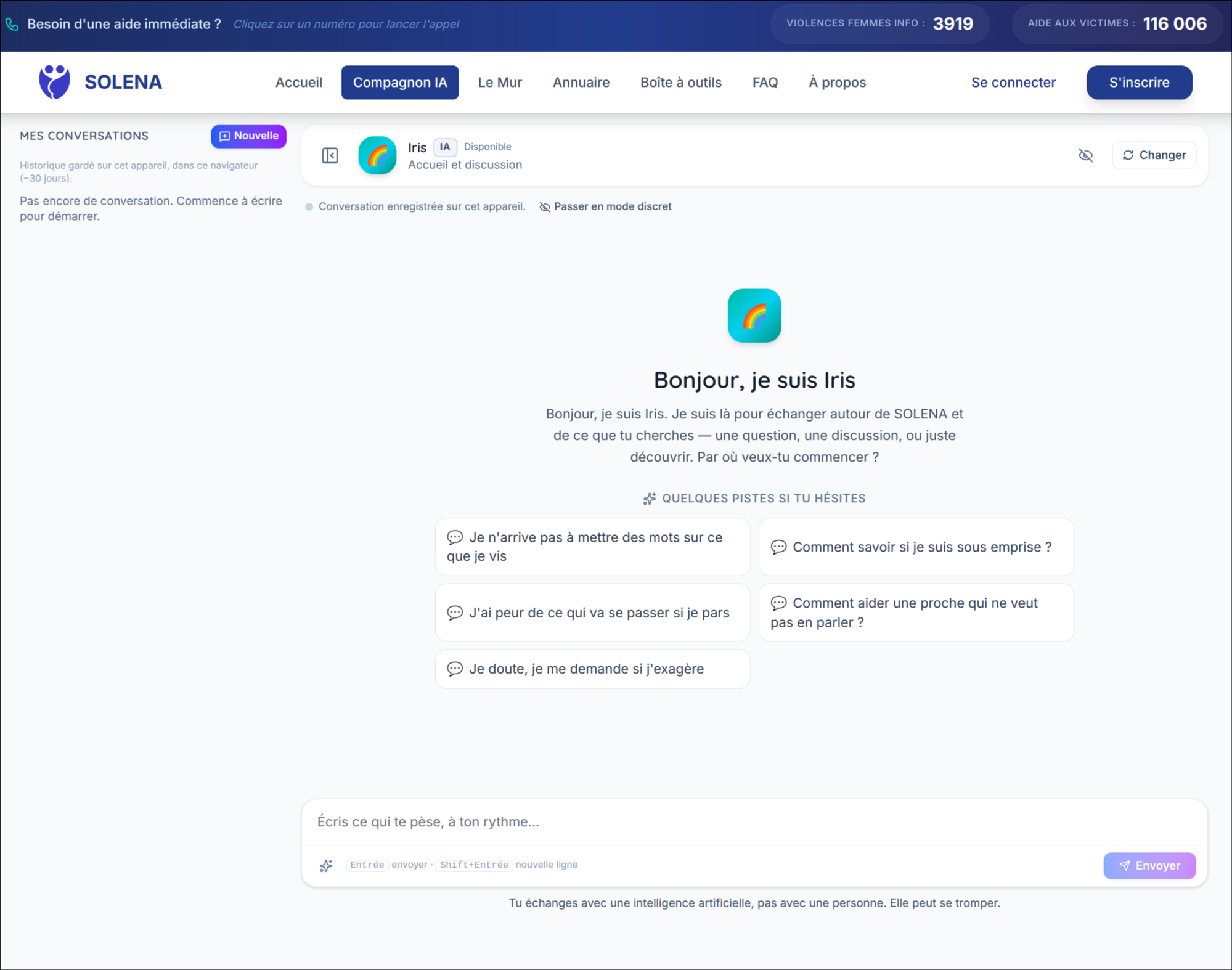Start a new conversation with Nouvelle
This screenshot has width=1232, height=970.
[248, 136]
